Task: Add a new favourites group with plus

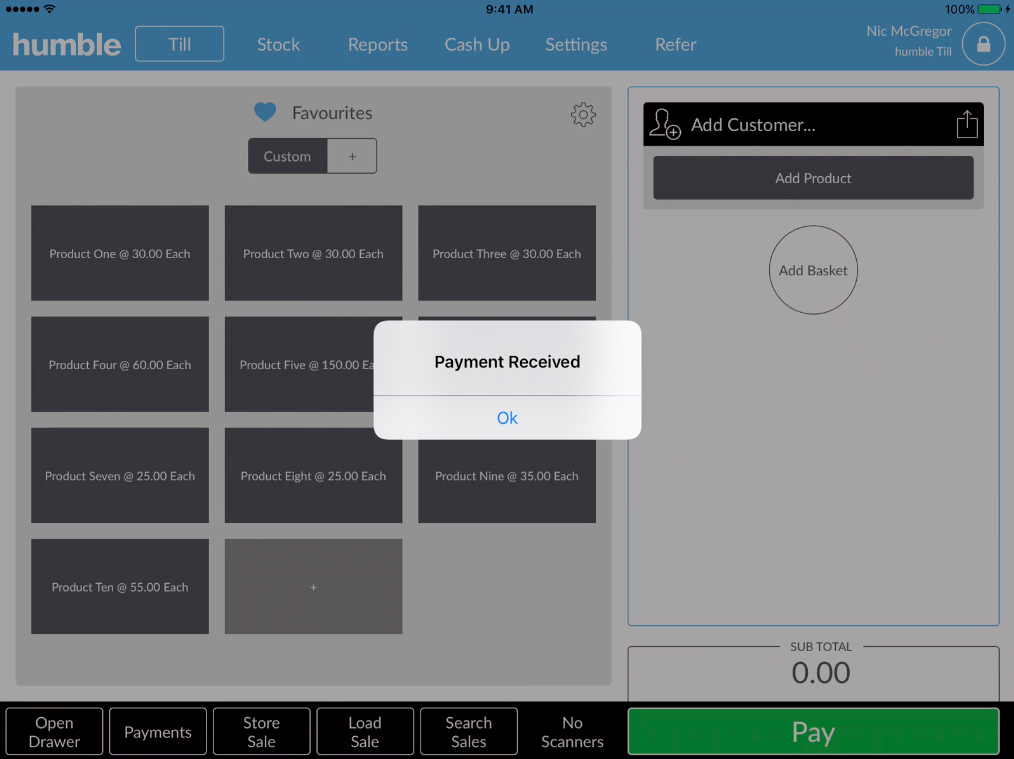Action: click(352, 156)
